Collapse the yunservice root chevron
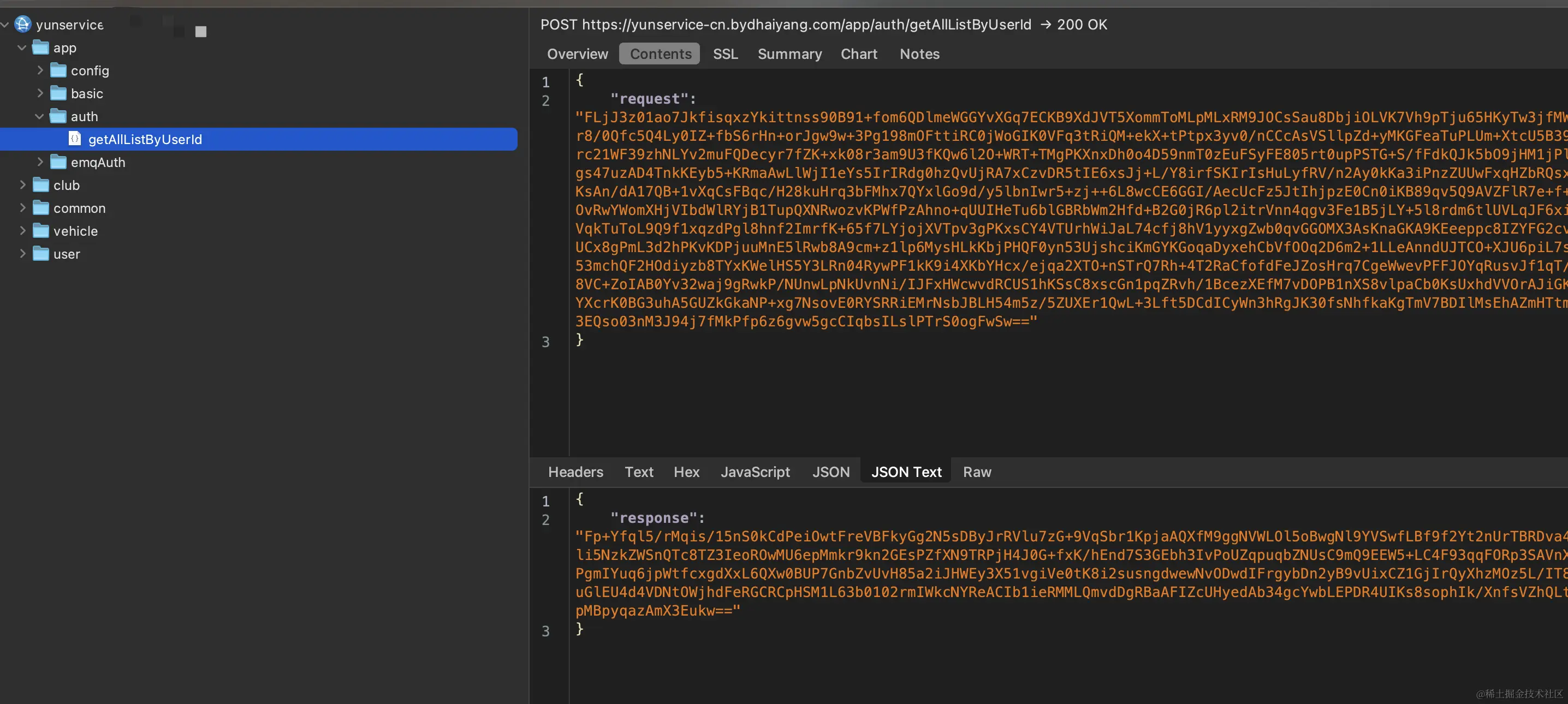Screen dimensions: 1568x704 (5, 25)
